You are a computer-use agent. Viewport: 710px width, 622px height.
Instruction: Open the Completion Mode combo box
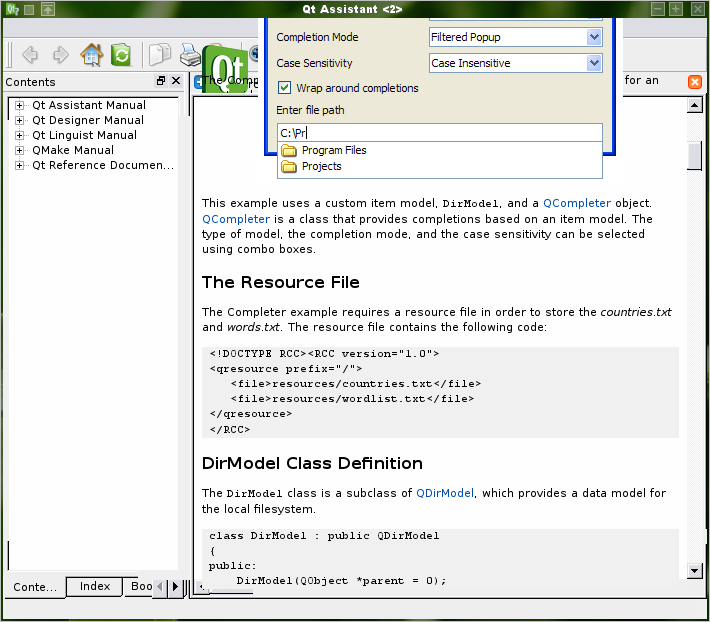(515, 37)
